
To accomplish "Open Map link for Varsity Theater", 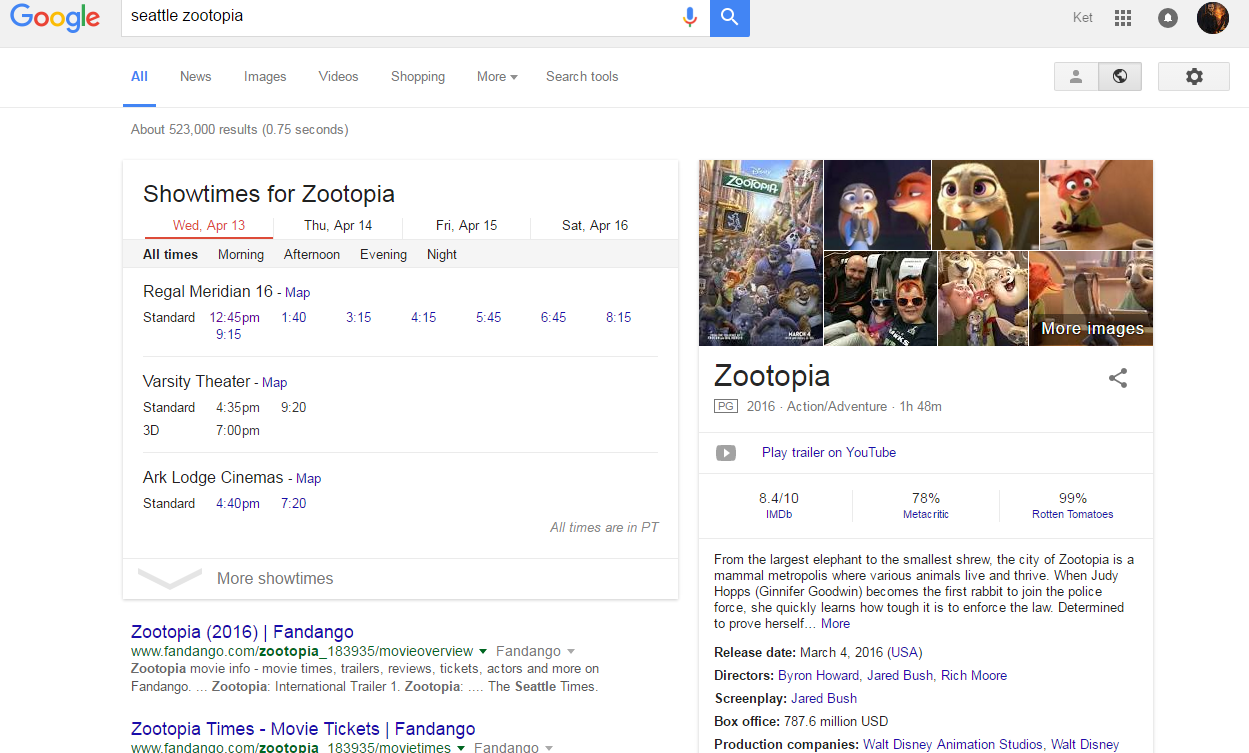I will tap(274, 383).
